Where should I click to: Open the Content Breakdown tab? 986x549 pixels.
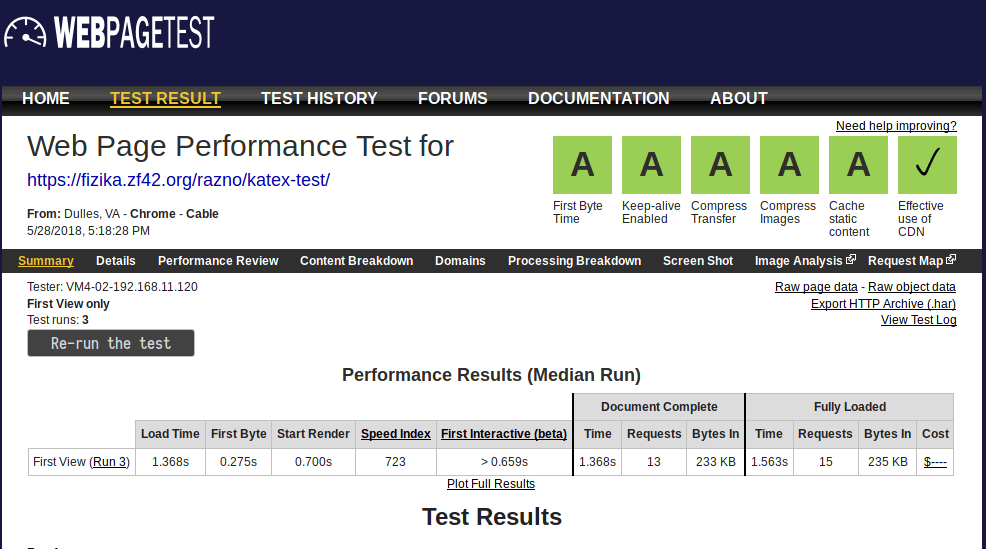tap(357, 261)
